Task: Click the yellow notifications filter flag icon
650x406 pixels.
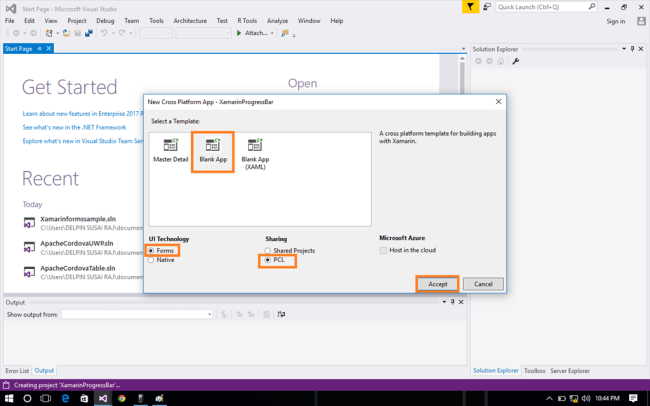Action: [470, 7]
